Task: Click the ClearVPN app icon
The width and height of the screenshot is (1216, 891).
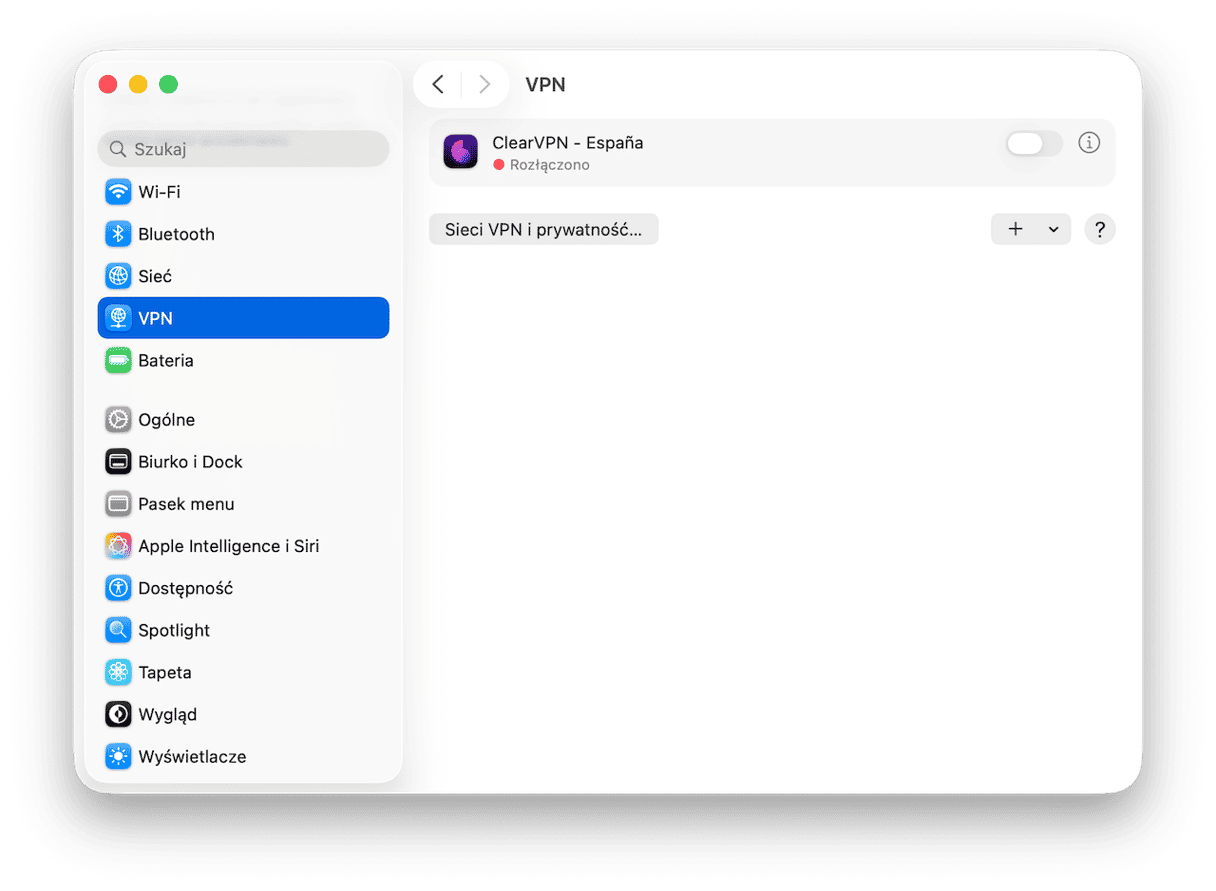Action: [x=461, y=152]
